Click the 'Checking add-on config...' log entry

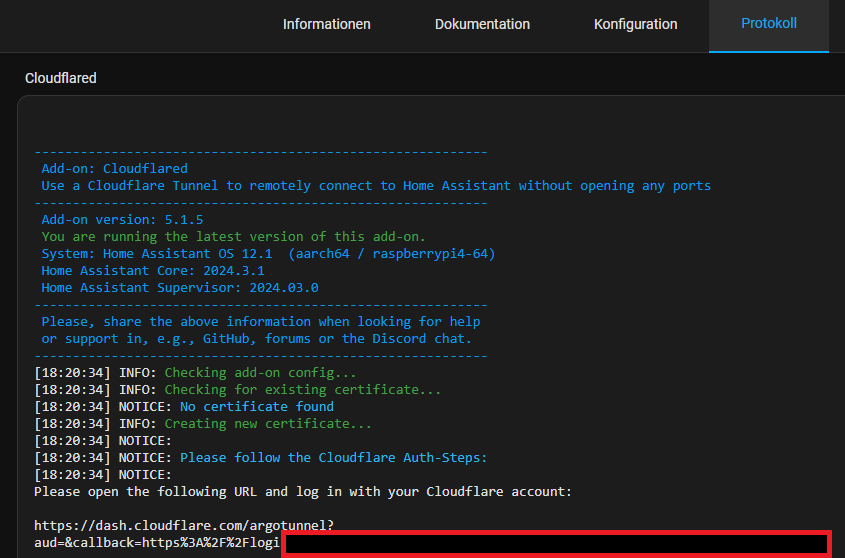260,373
